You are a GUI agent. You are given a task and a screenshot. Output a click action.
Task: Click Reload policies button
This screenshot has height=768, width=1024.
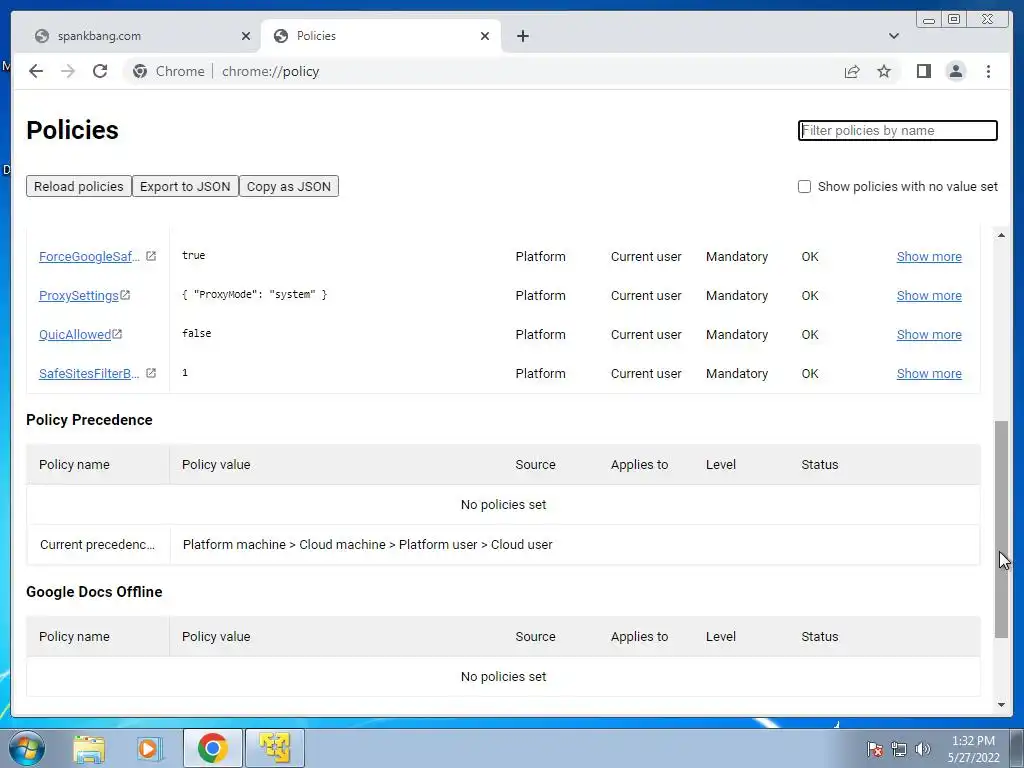[x=78, y=186]
